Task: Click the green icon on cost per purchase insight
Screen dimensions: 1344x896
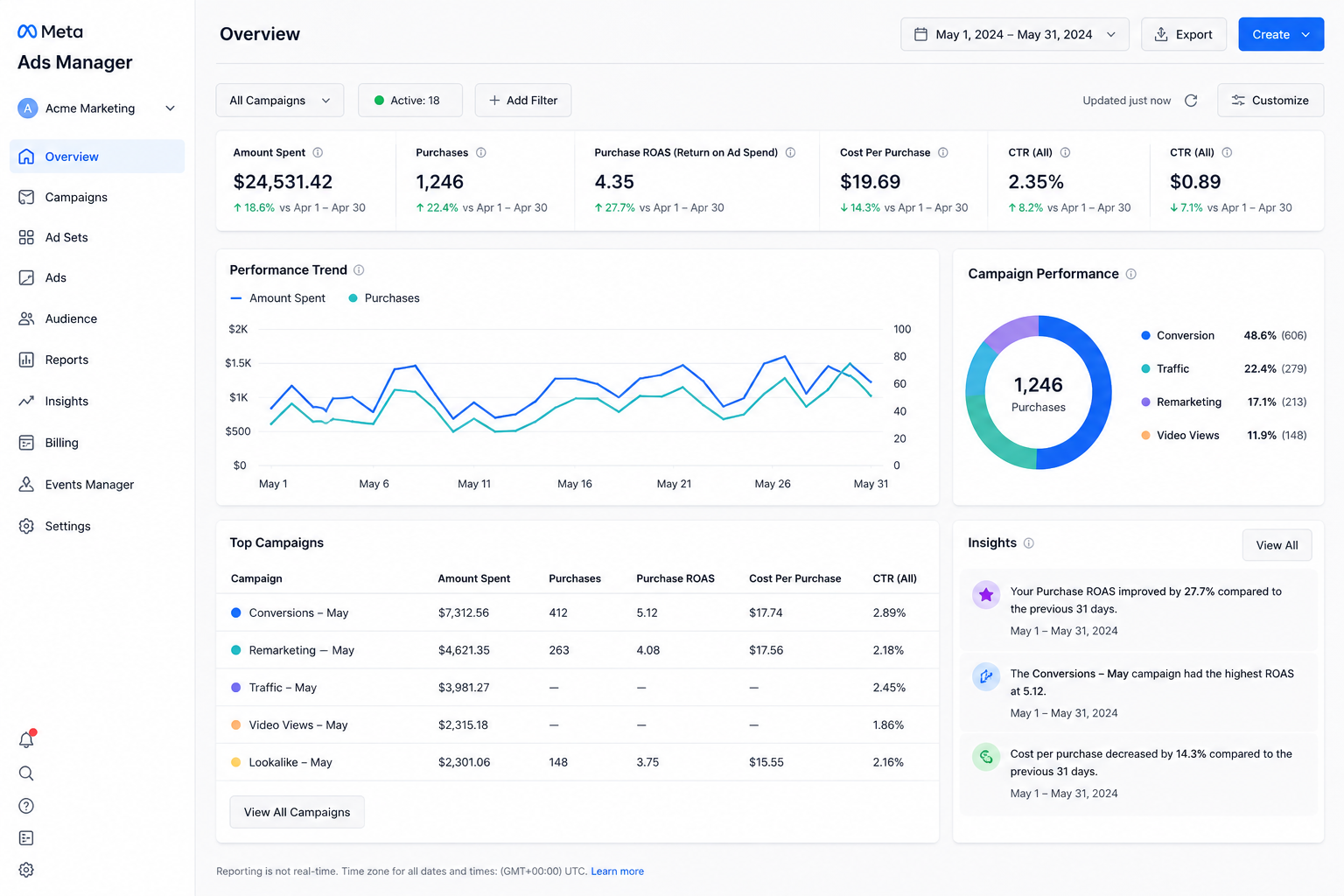Action: [986, 757]
